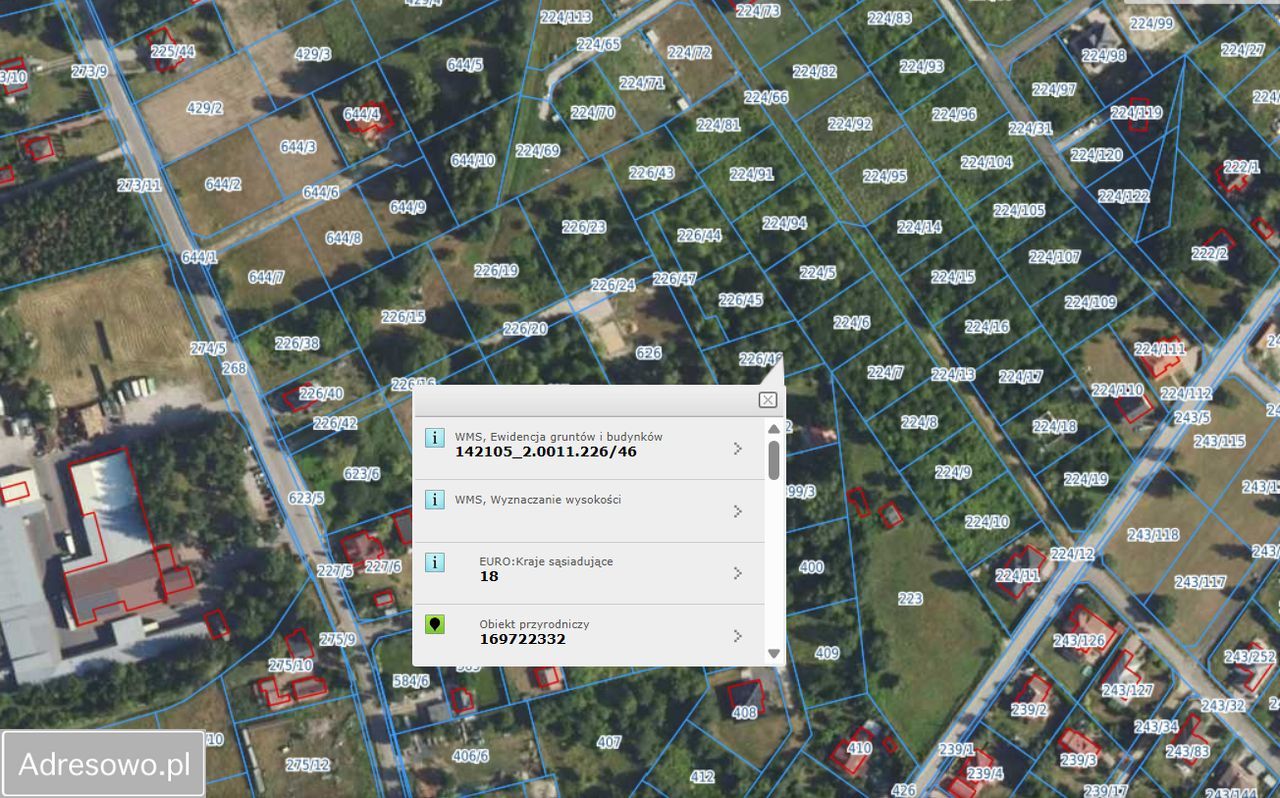Click parcel label 429/2 on the map
Viewport: 1280px width, 798px height.
205,107
